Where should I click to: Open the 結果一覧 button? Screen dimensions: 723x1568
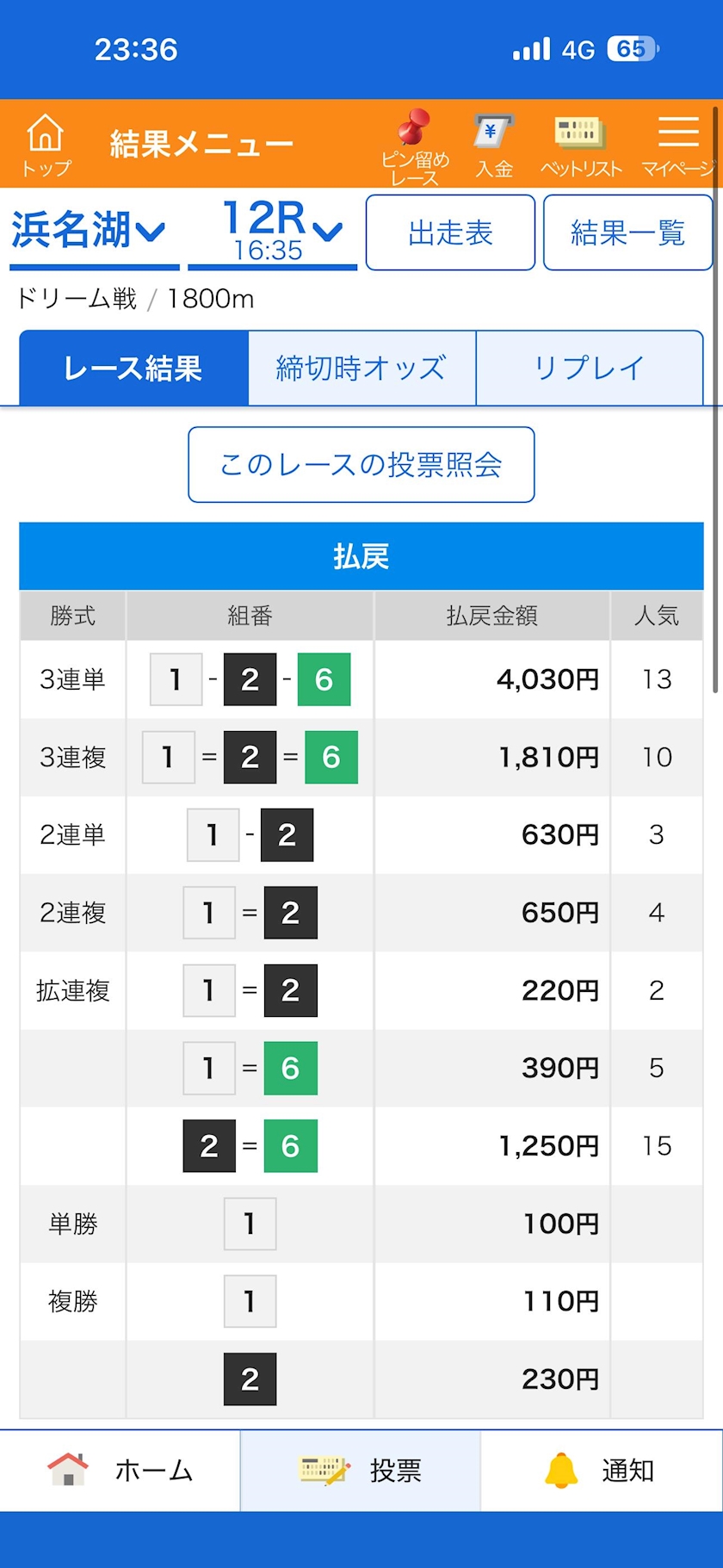[x=628, y=232]
